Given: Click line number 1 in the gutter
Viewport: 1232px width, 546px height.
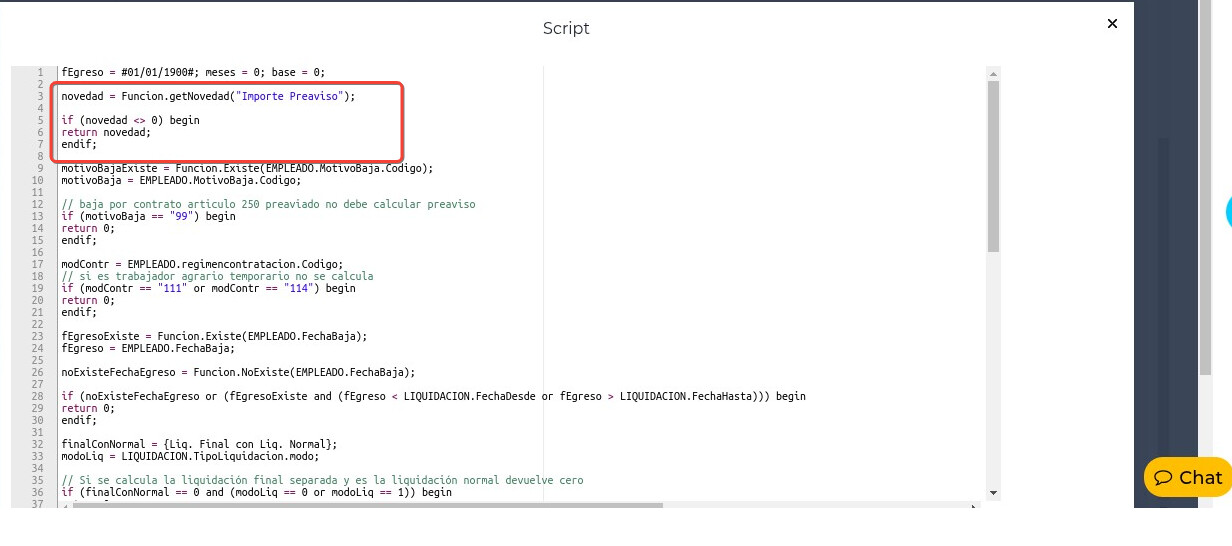Looking at the screenshot, I should [x=40, y=72].
